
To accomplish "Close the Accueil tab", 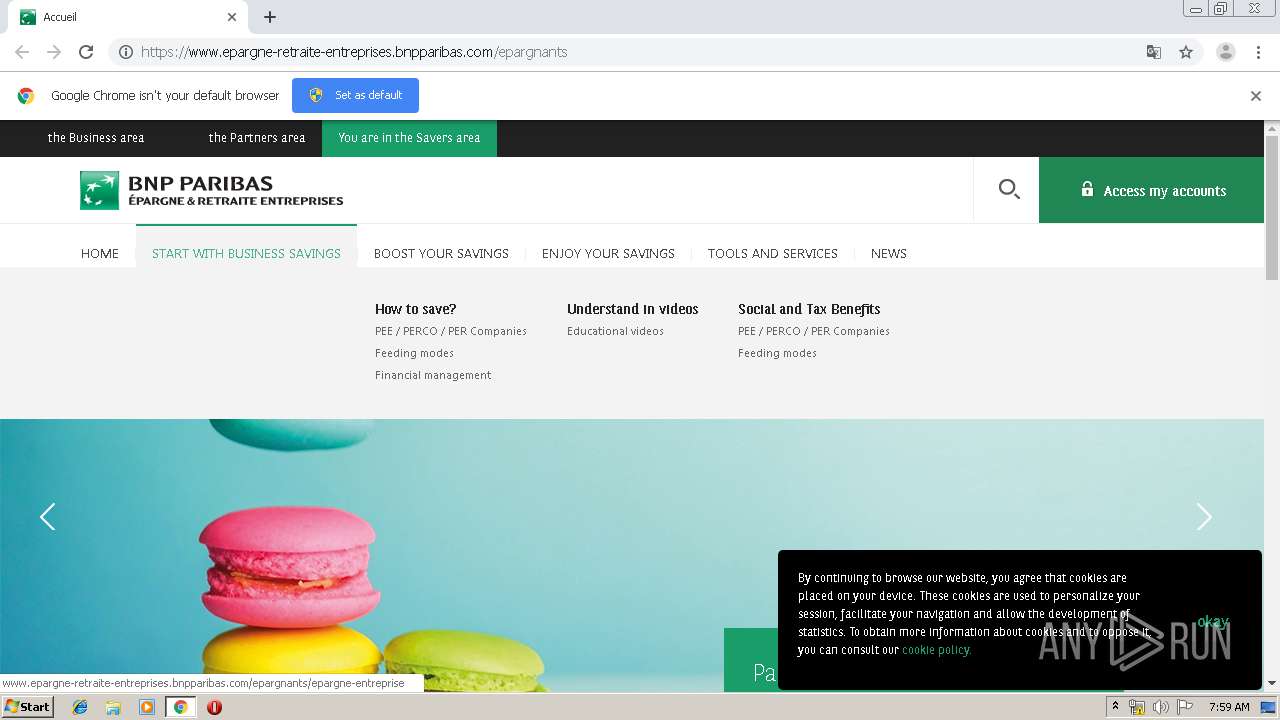I will 232,17.
